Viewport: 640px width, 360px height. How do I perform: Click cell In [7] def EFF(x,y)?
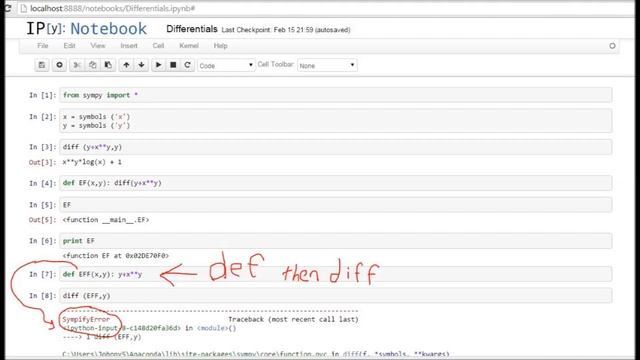[336, 274]
